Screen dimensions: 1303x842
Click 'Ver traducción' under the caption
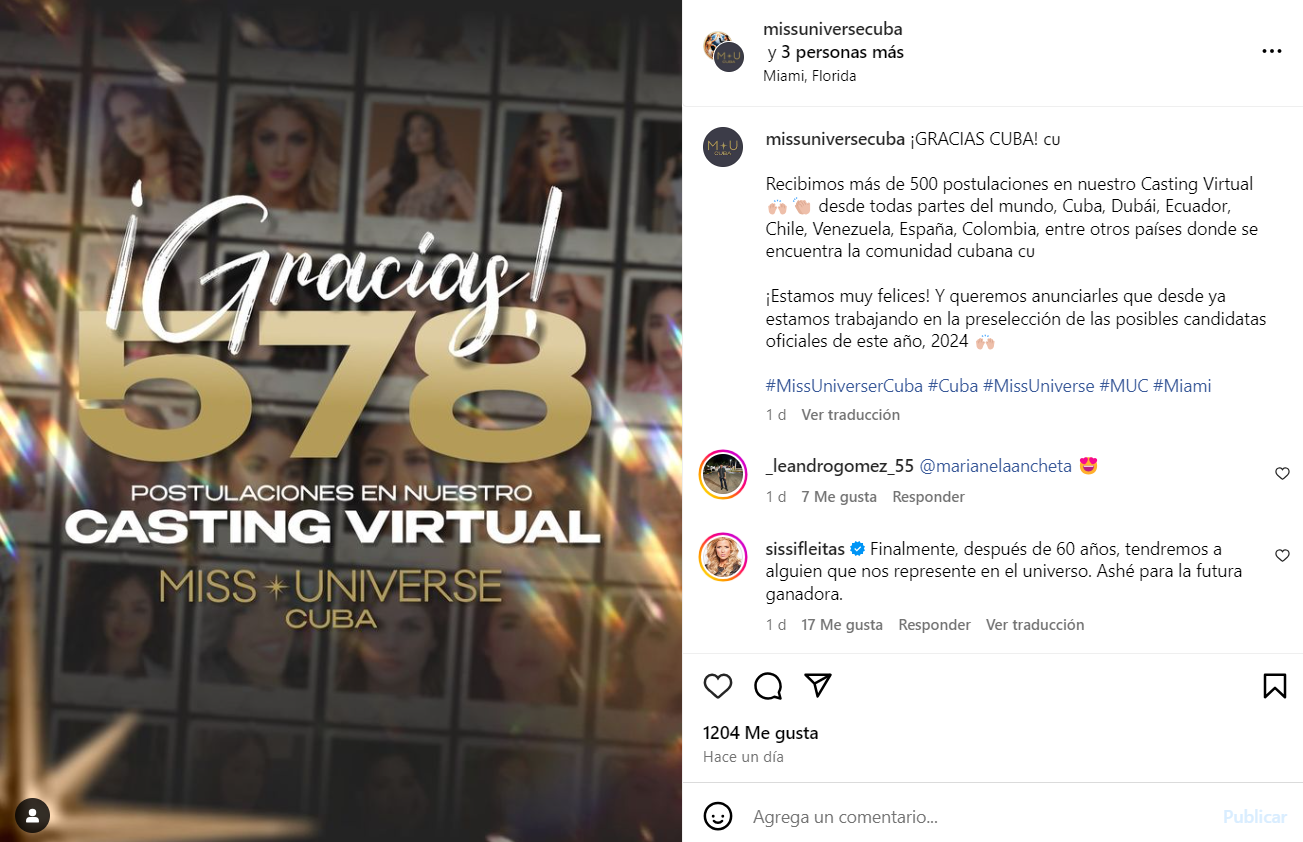pyautogui.click(x=850, y=414)
